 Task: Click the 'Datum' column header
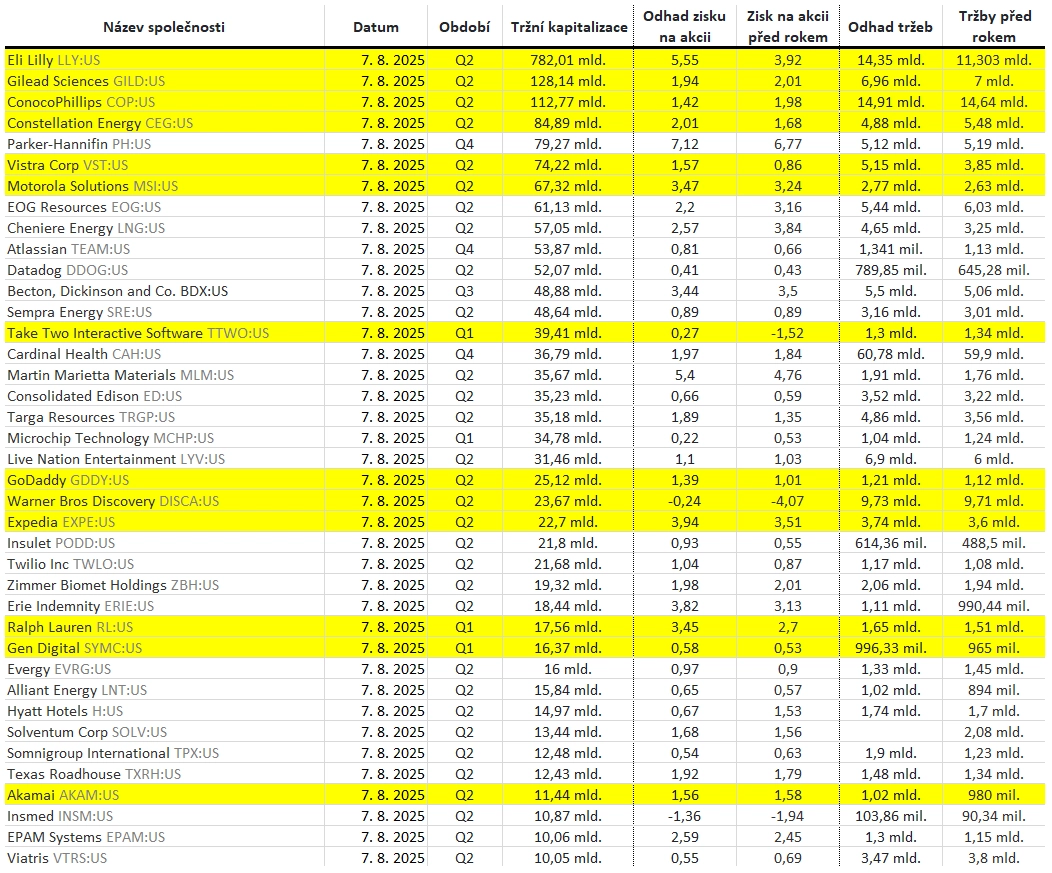point(376,27)
